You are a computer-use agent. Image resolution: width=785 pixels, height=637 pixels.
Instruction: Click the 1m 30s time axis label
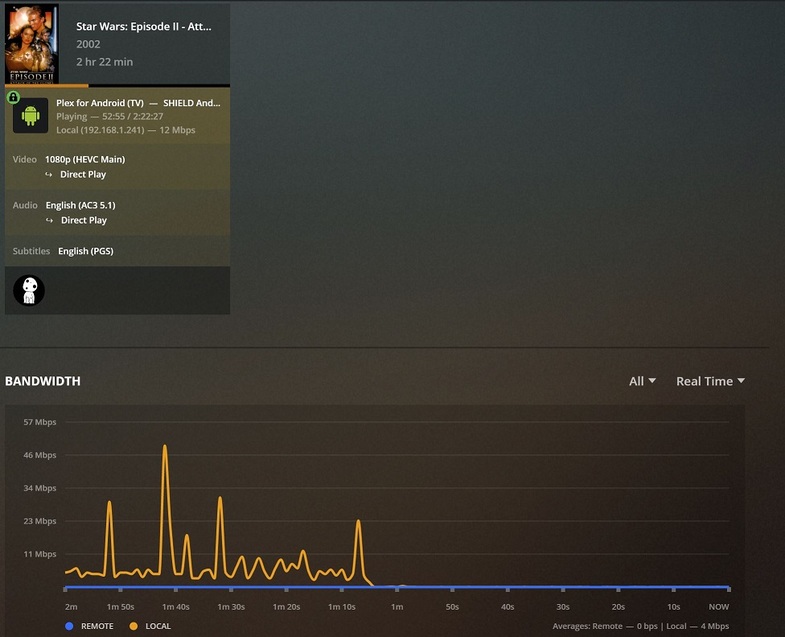point(231,607)
